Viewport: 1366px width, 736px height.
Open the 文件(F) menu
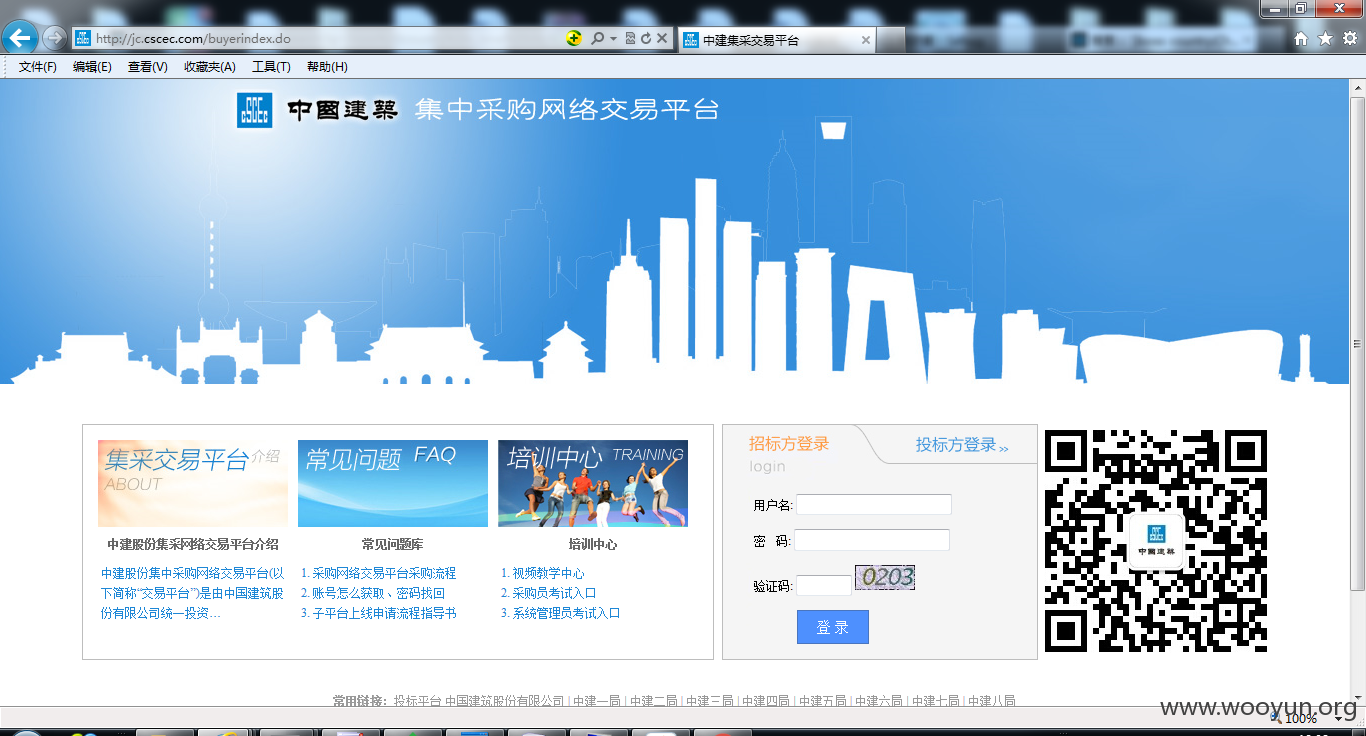[38, 67]
